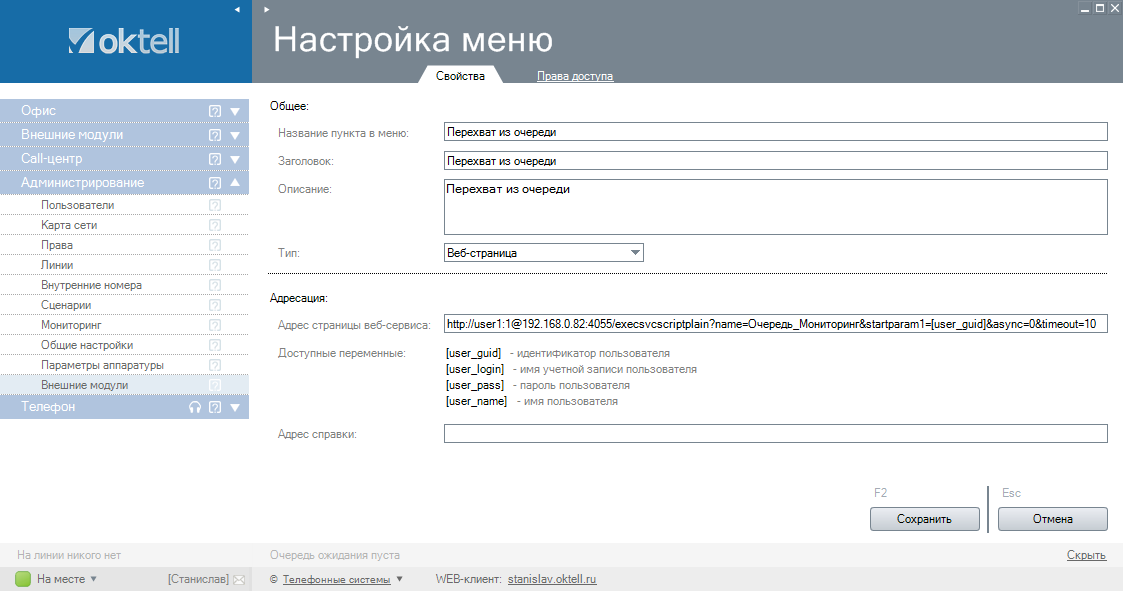Open help icon next to Пользователи
The height and width of the screenshot is (591, 1123).
coord(214,205)
